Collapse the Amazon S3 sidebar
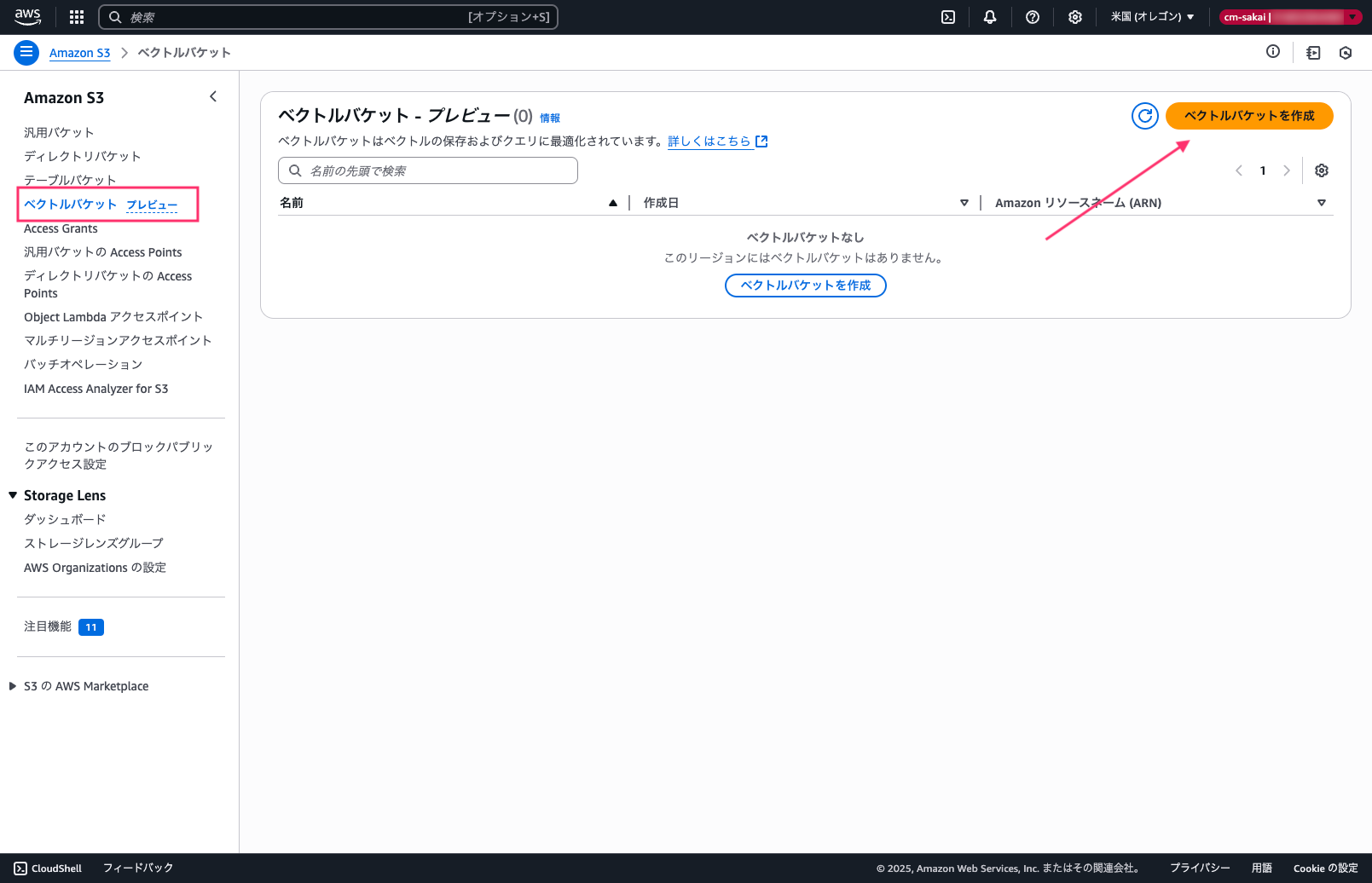 tap(213, 96)
